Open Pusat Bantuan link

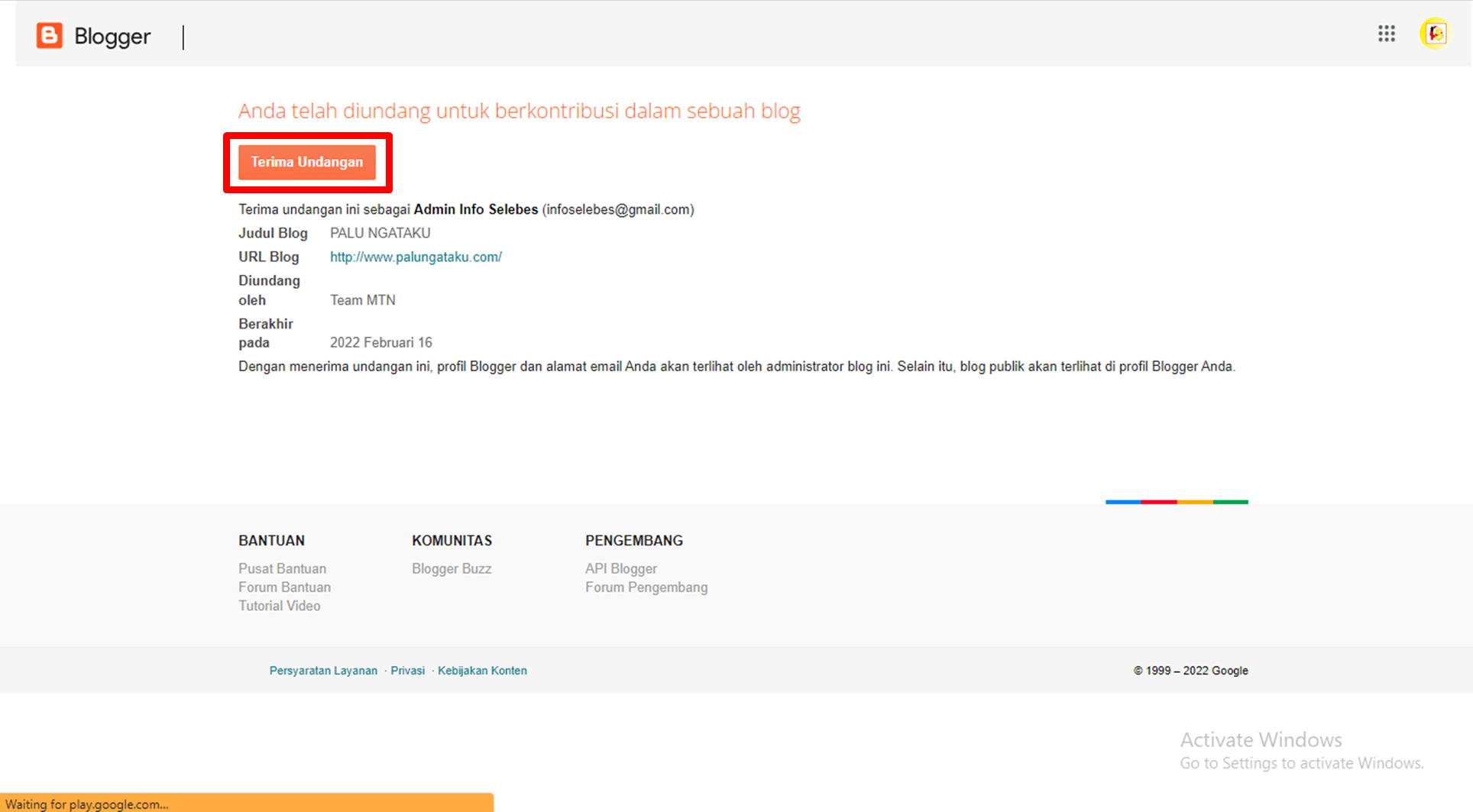[x=282, y=568]
